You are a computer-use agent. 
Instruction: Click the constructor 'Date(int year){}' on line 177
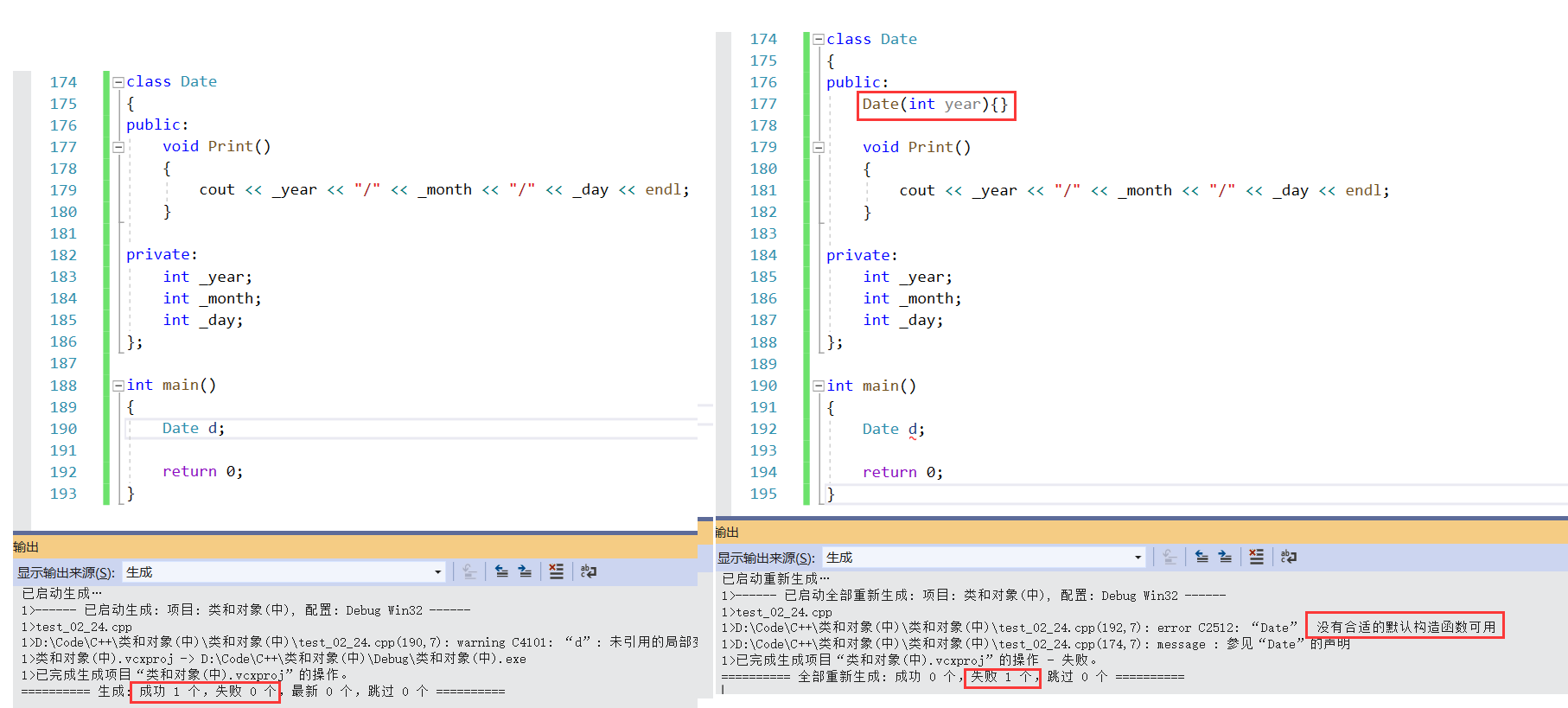click(x=935, y=105)
